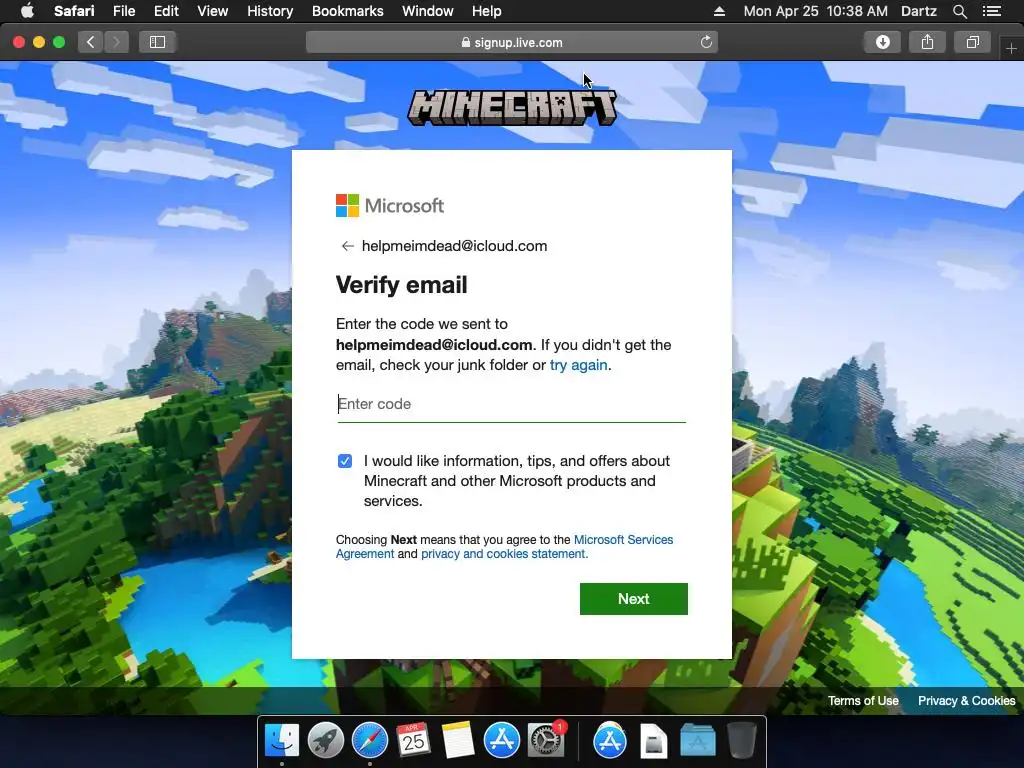The width and height of the screenshot is (1024, 768).
Task: Open the View menu
Action: click(212, 11)
